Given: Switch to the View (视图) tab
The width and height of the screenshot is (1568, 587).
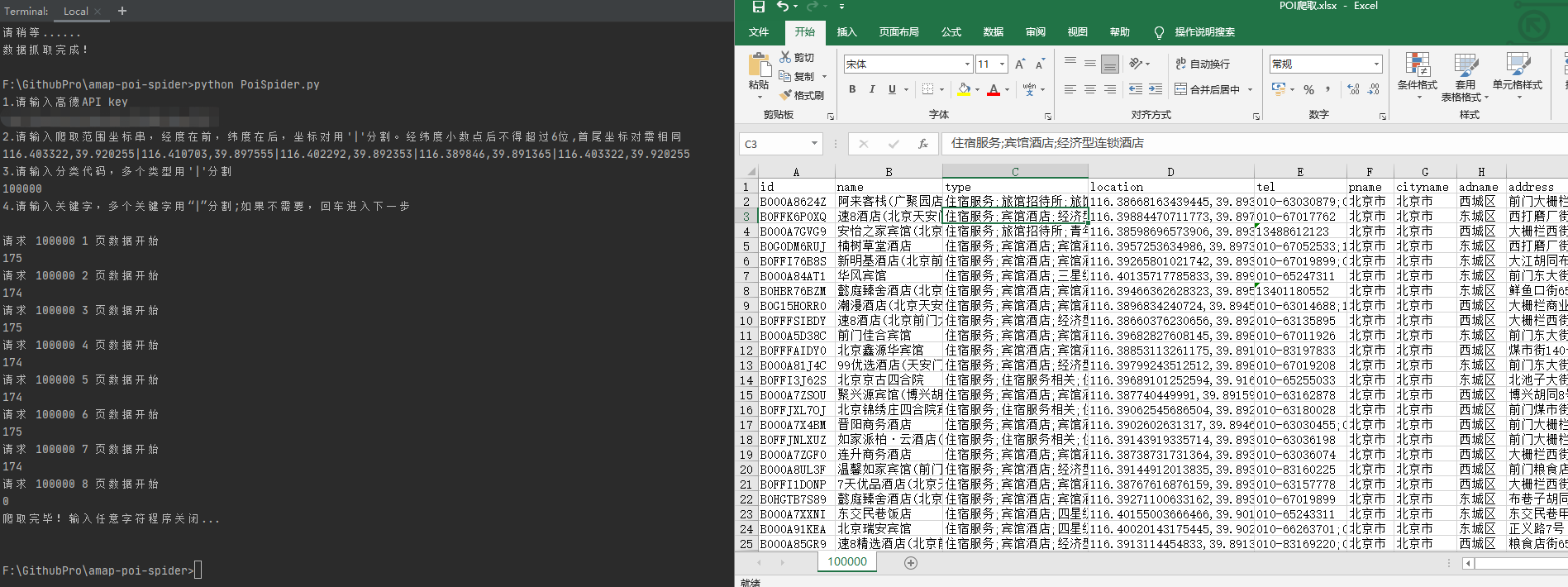Looking at the screenshot, I should tap(1078, 32).
